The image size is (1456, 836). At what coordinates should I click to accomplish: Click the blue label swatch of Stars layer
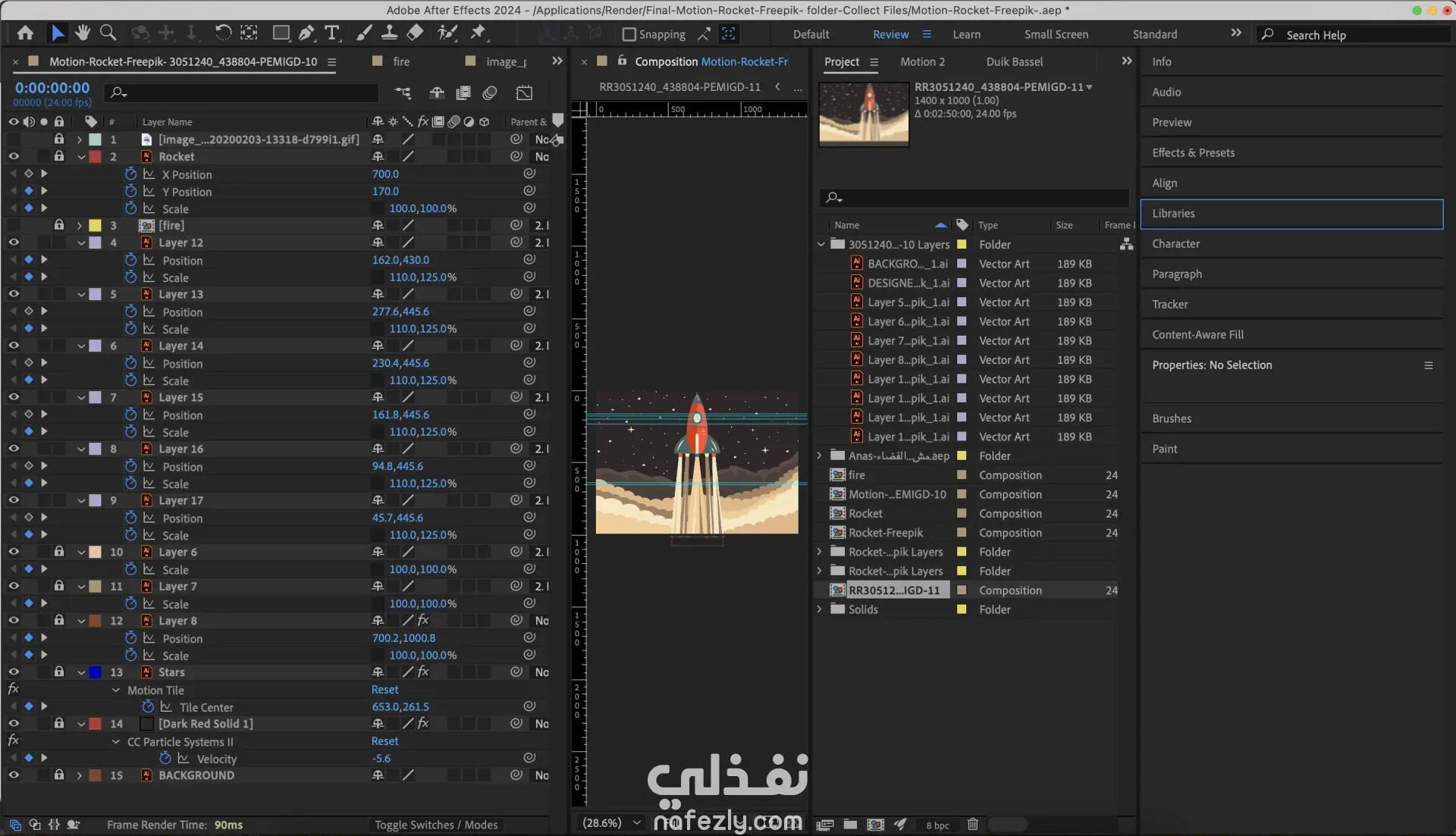pyautogui.click(x=96, y=672)
